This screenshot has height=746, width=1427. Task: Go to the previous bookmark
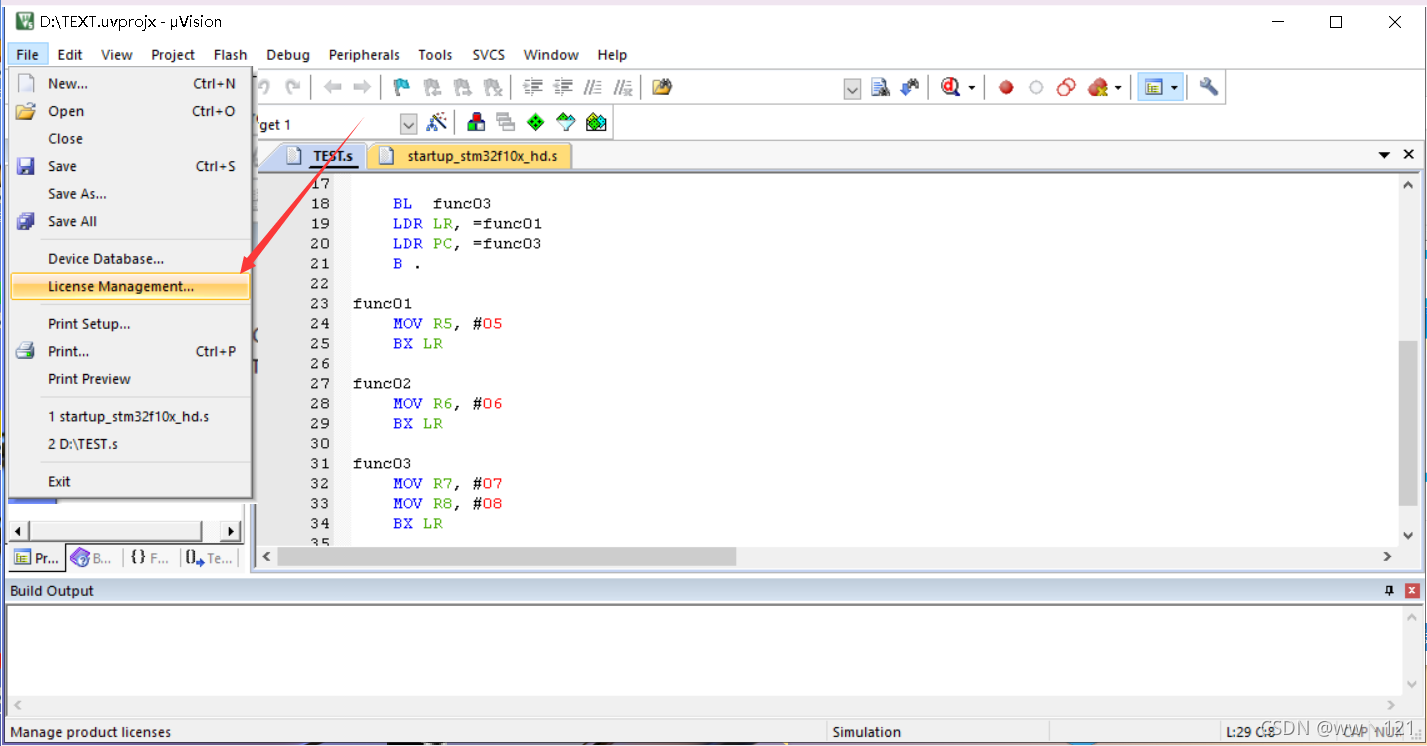click(432, 88)
